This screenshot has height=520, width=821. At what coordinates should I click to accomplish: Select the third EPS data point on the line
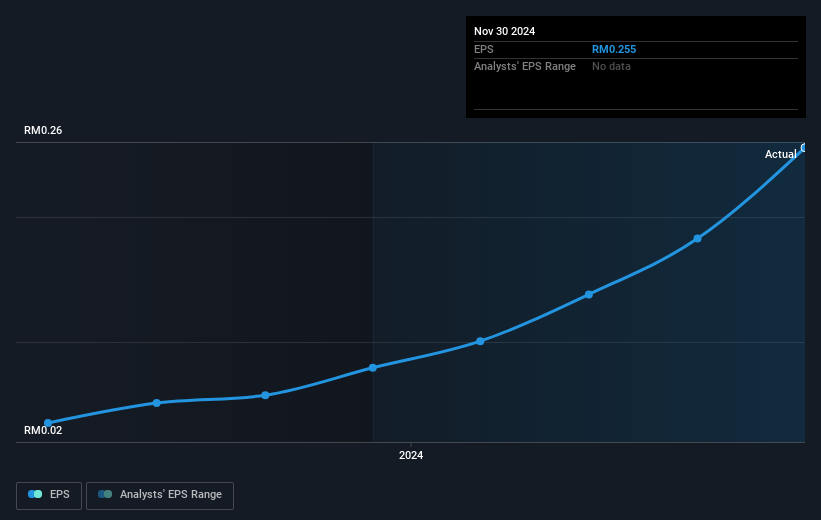click(x=265, y=395)
